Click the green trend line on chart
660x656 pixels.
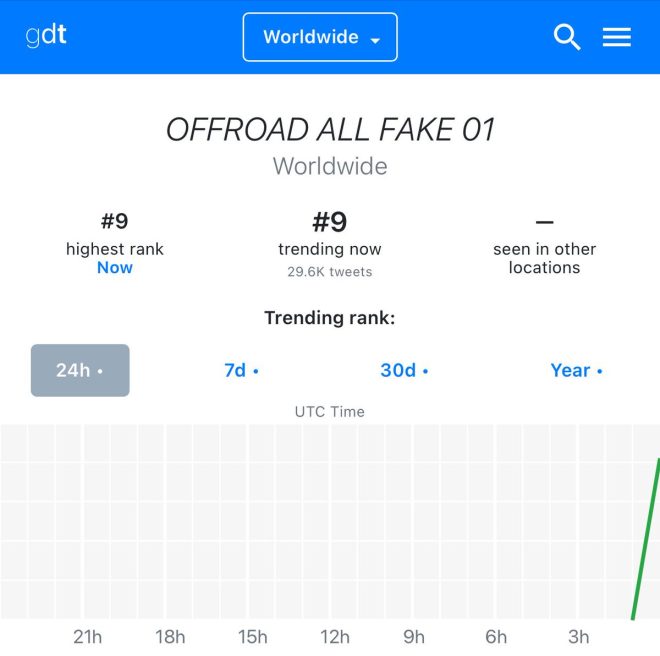coord(646,539)
